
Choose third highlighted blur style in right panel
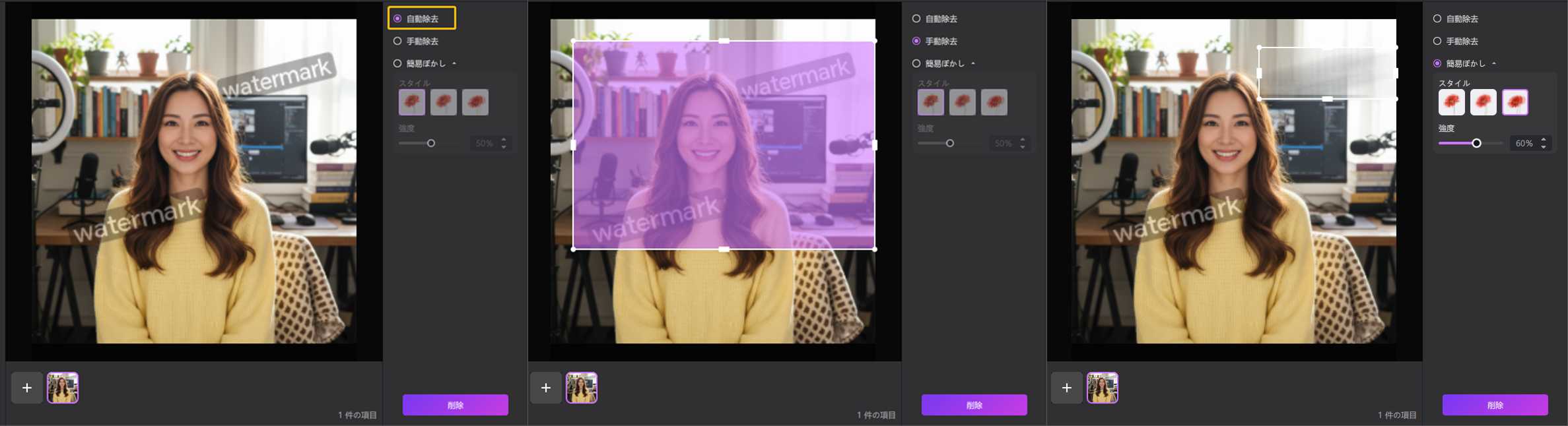(x=1515, y=102)
